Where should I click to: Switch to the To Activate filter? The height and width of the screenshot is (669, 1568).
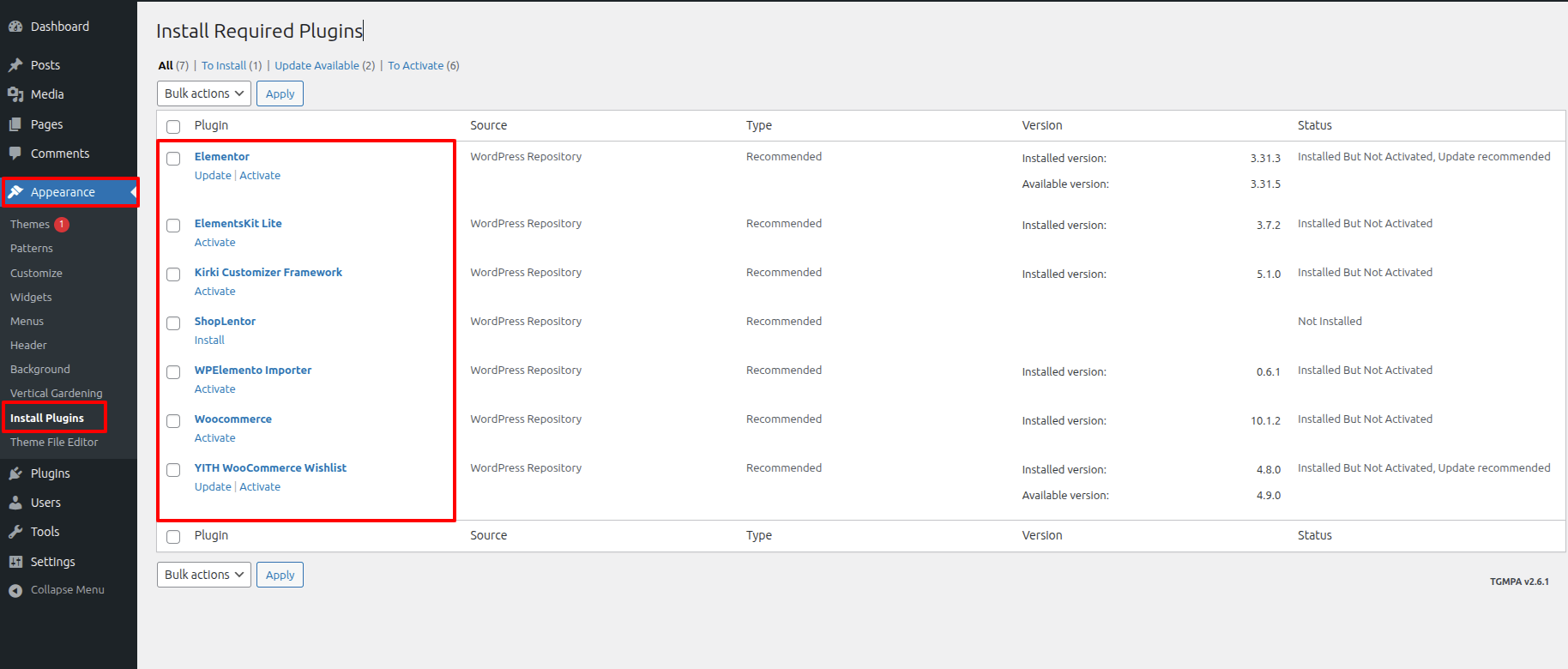coord(415,66)
